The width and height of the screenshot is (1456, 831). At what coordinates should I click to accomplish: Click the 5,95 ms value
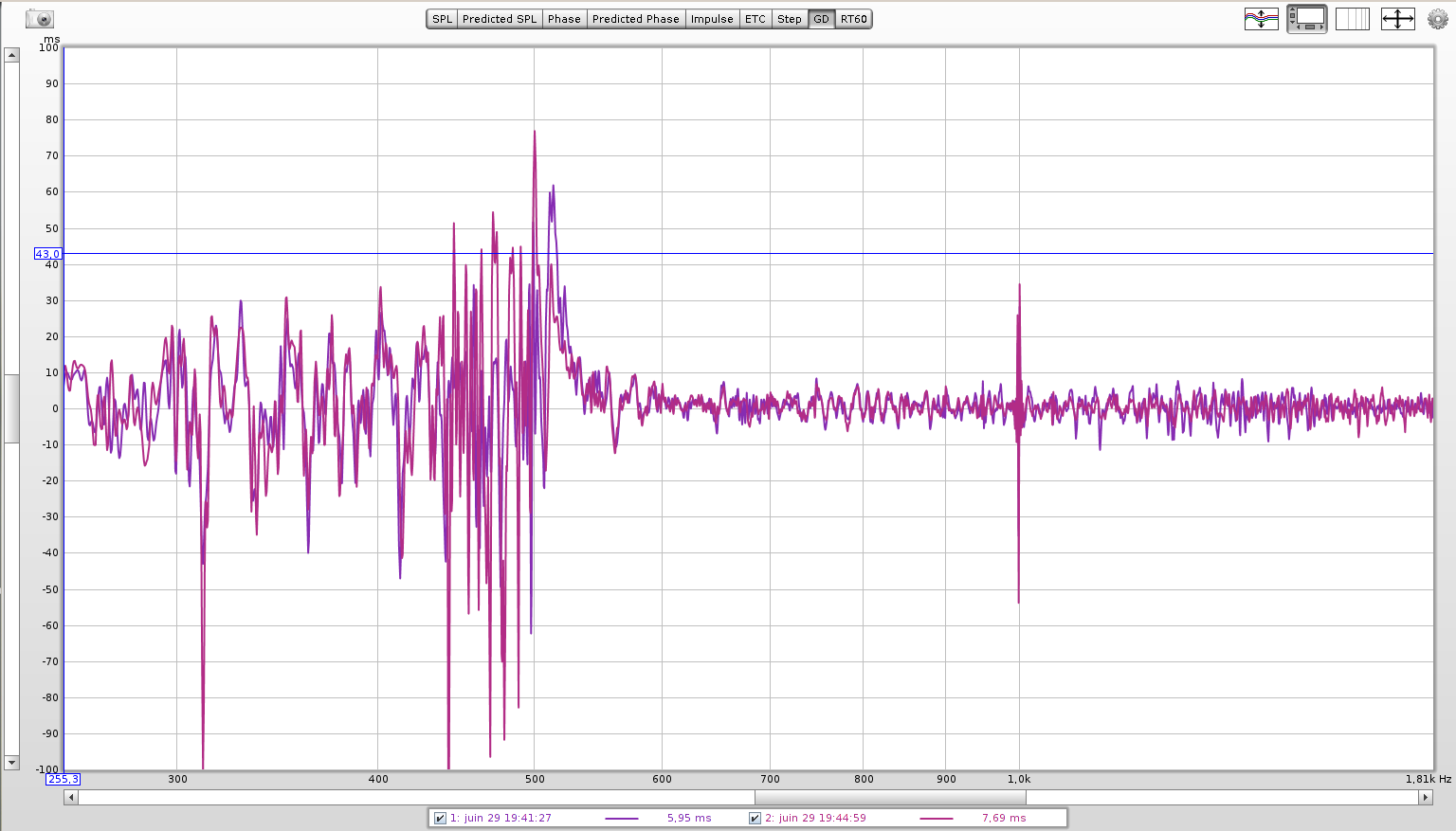tap(689, 819)
